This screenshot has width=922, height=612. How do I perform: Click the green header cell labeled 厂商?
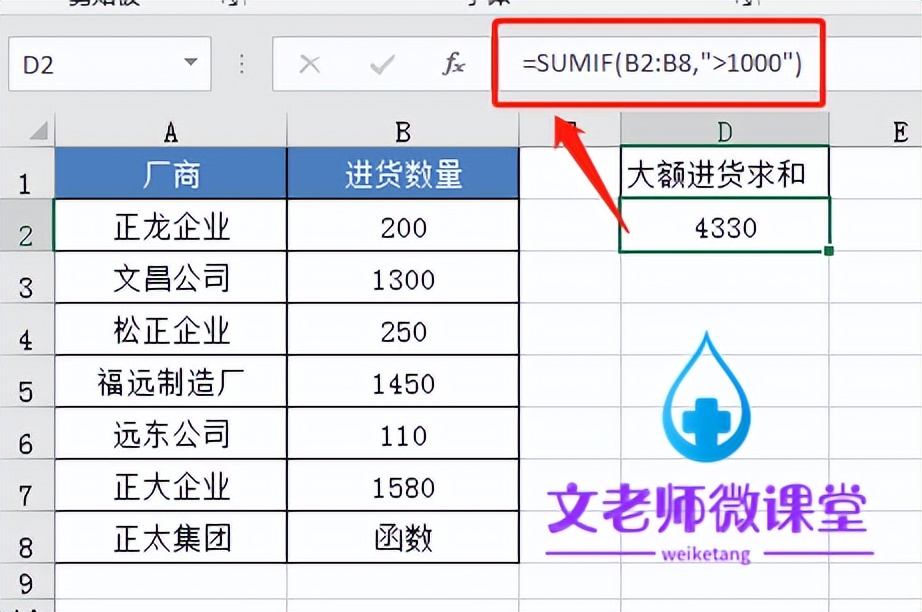pos(170,172)
